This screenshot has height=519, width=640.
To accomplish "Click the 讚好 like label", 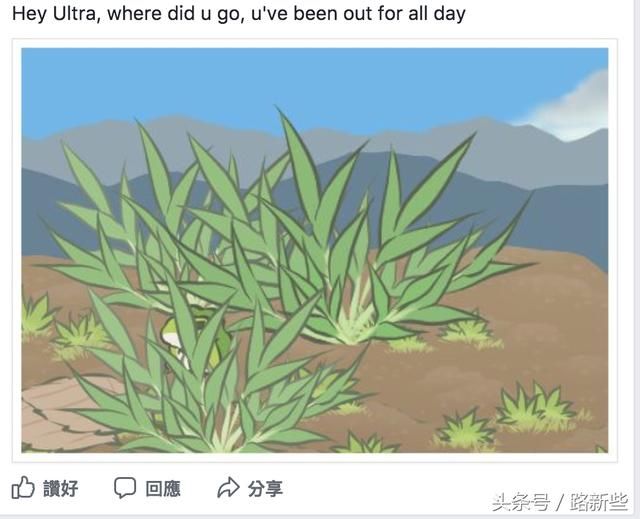I will click(60, 488).
